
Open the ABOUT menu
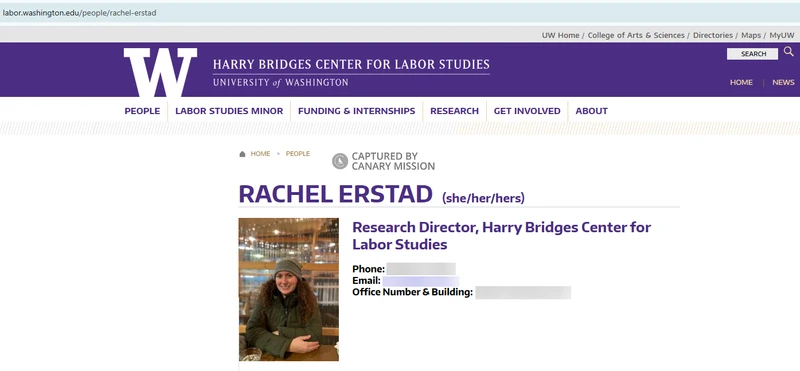pos(591,111)
